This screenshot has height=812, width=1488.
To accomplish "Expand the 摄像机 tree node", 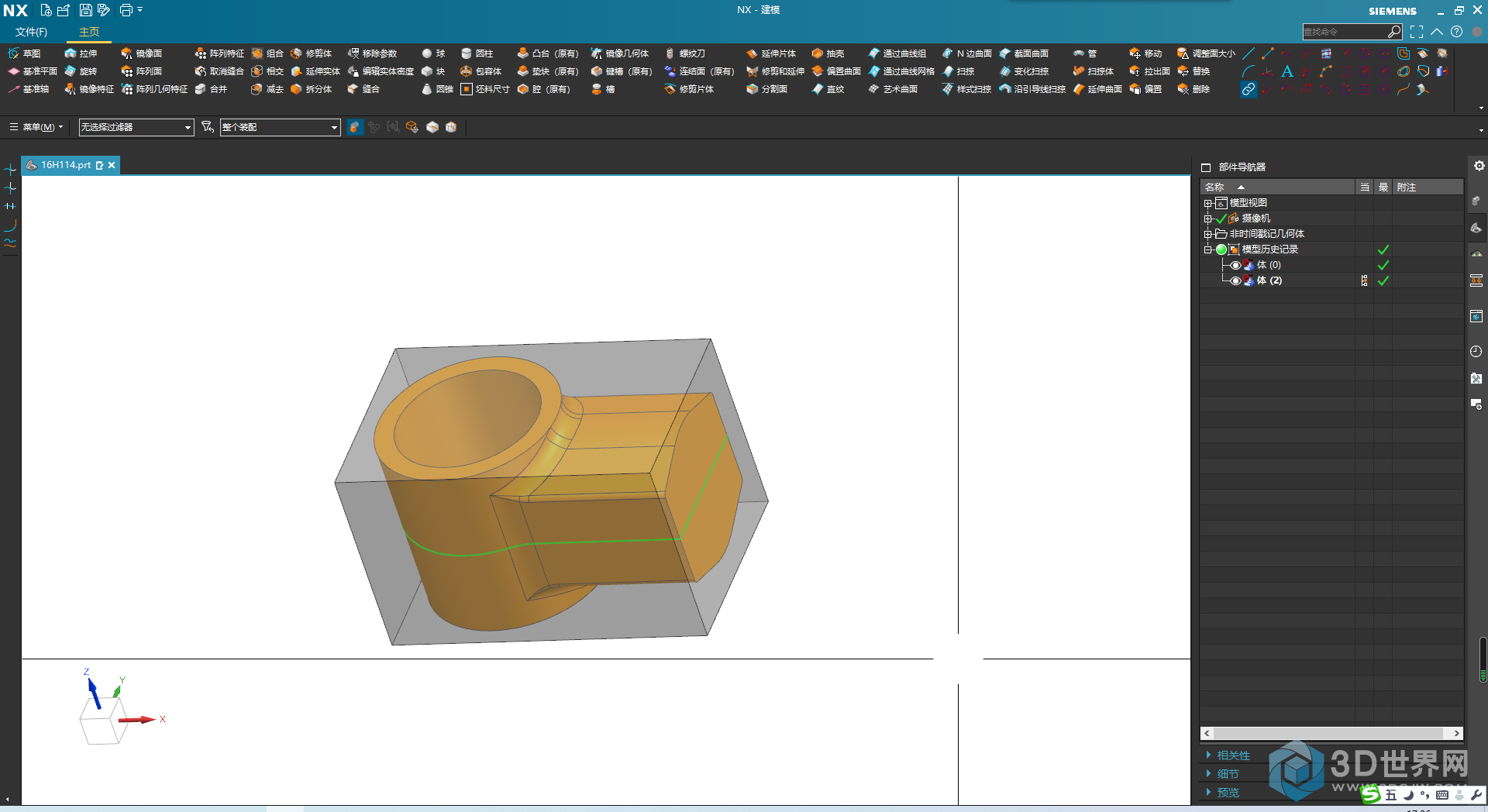I will tap(1207, 218).
